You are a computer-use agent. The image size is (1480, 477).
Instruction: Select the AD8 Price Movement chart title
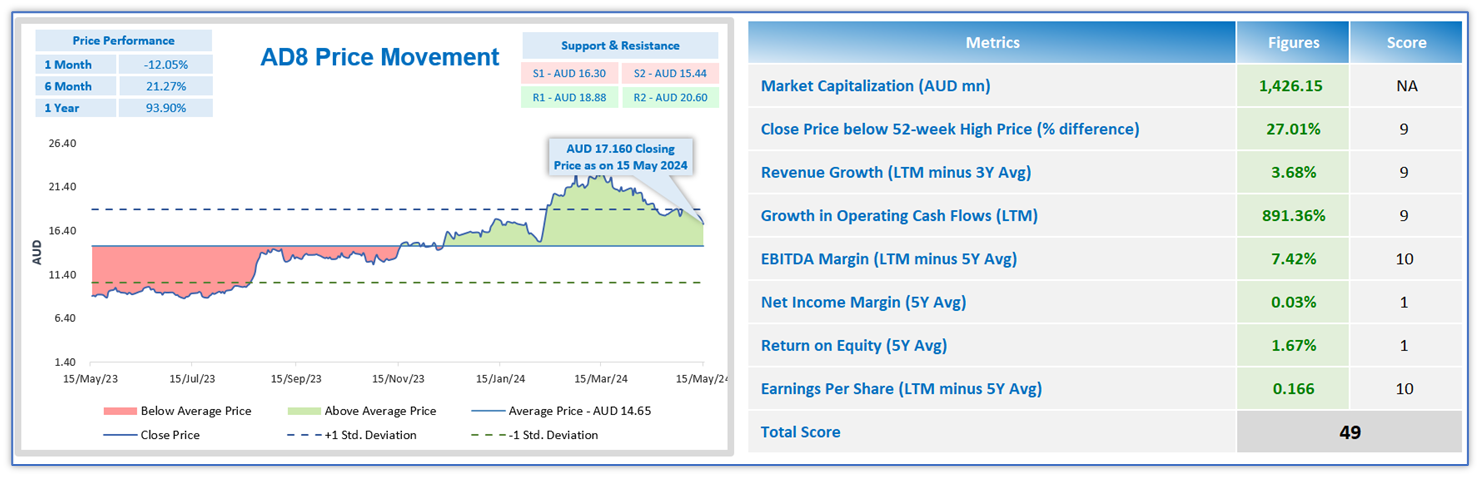[380, 57]
